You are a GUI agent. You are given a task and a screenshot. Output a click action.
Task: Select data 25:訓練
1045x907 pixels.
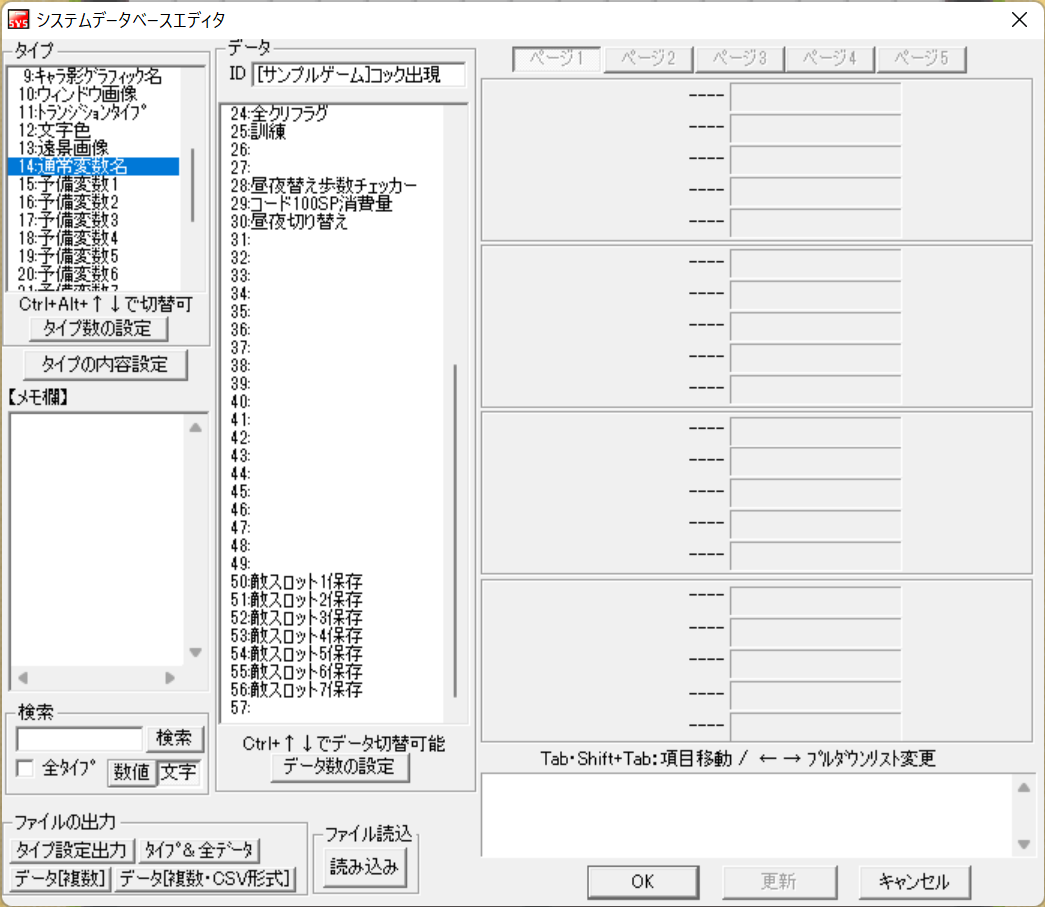332,132
